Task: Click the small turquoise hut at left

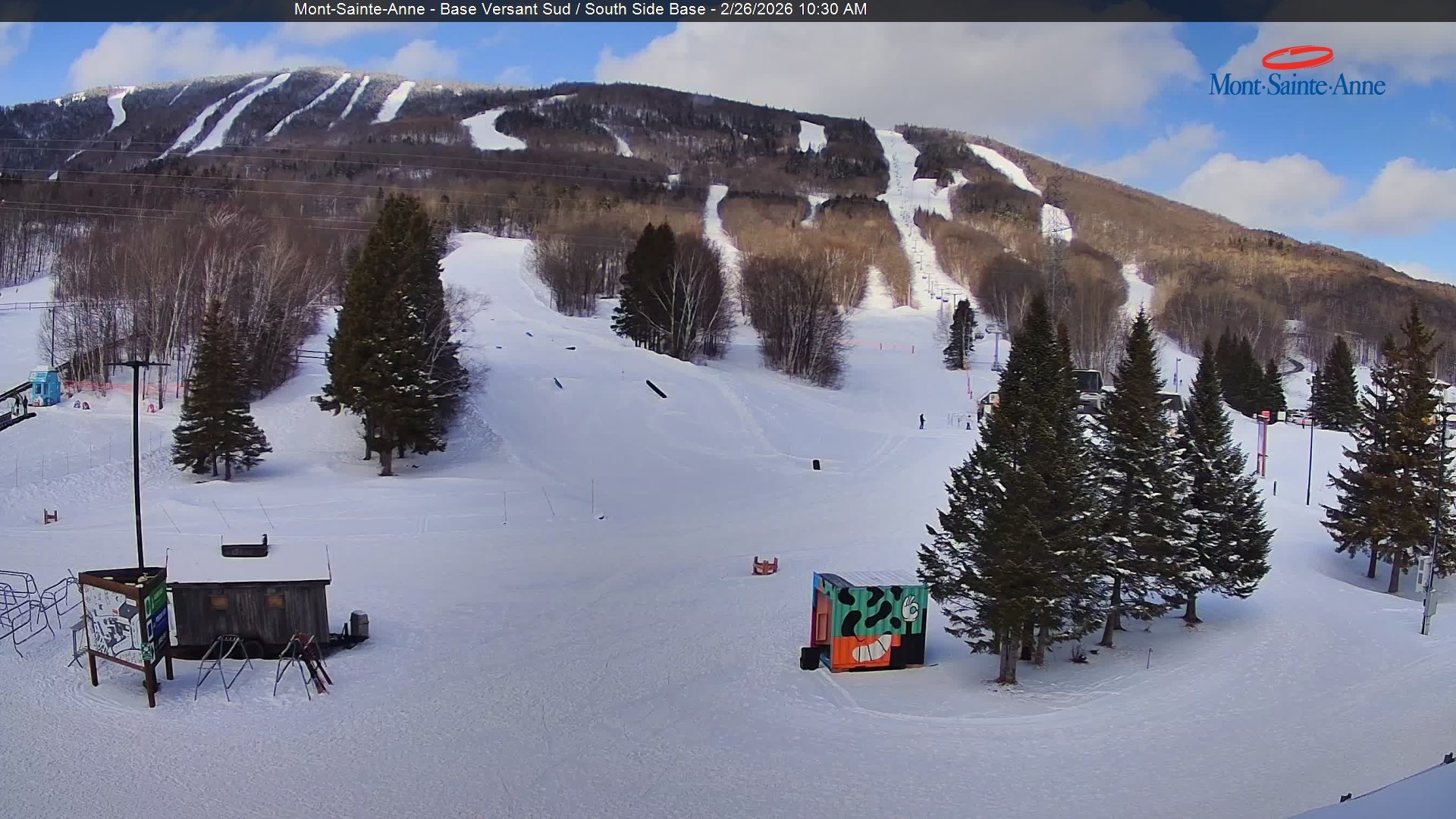Action: 45,386
